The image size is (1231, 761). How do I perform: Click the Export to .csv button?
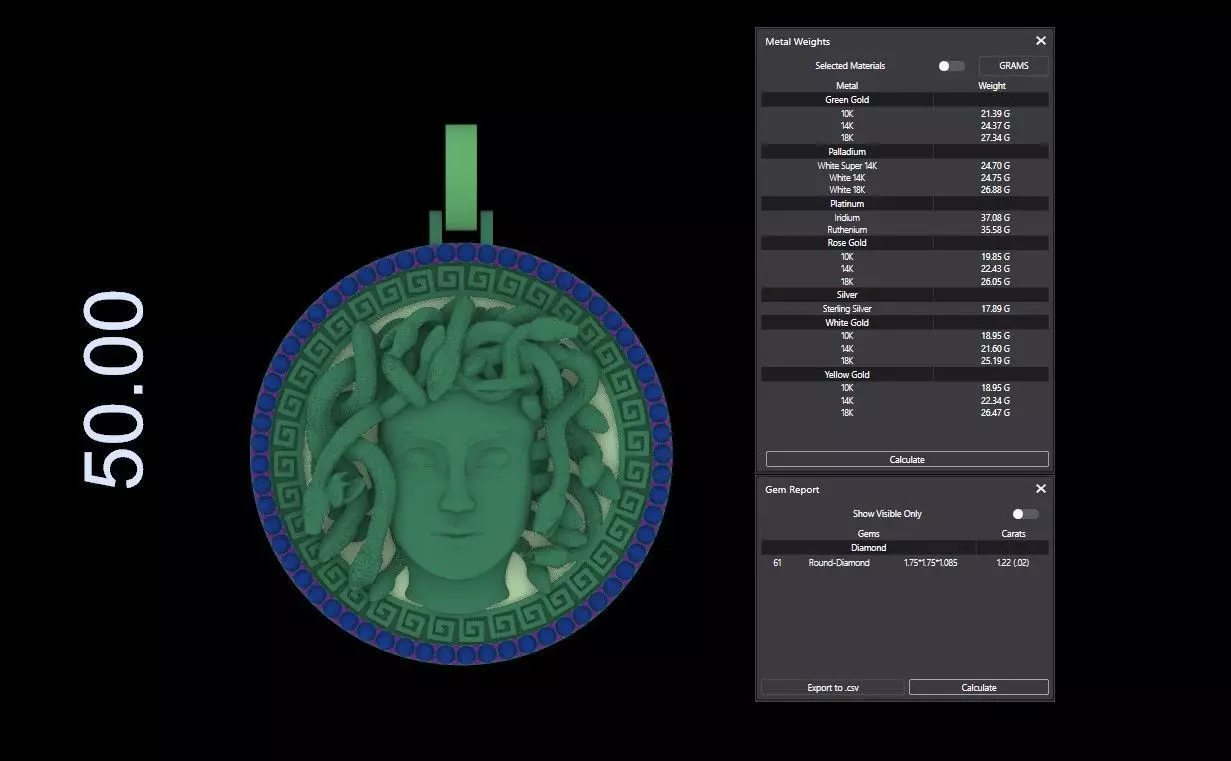(x=833, y=688)
